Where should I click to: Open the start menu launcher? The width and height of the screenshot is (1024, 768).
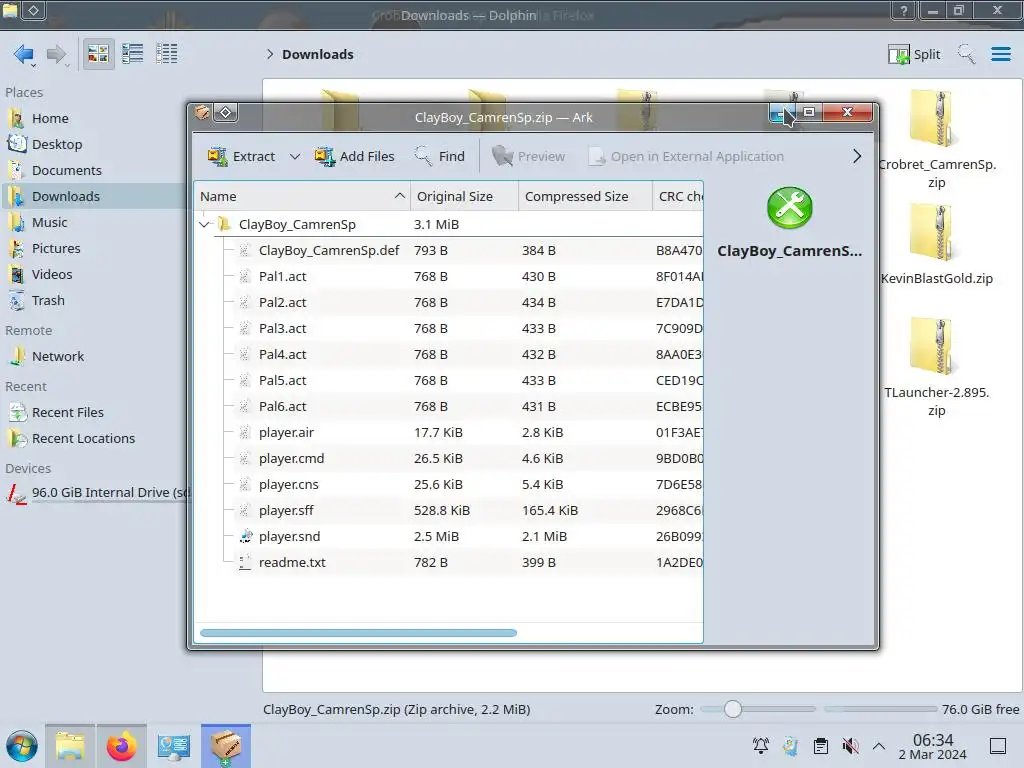(x=22, y=746)
